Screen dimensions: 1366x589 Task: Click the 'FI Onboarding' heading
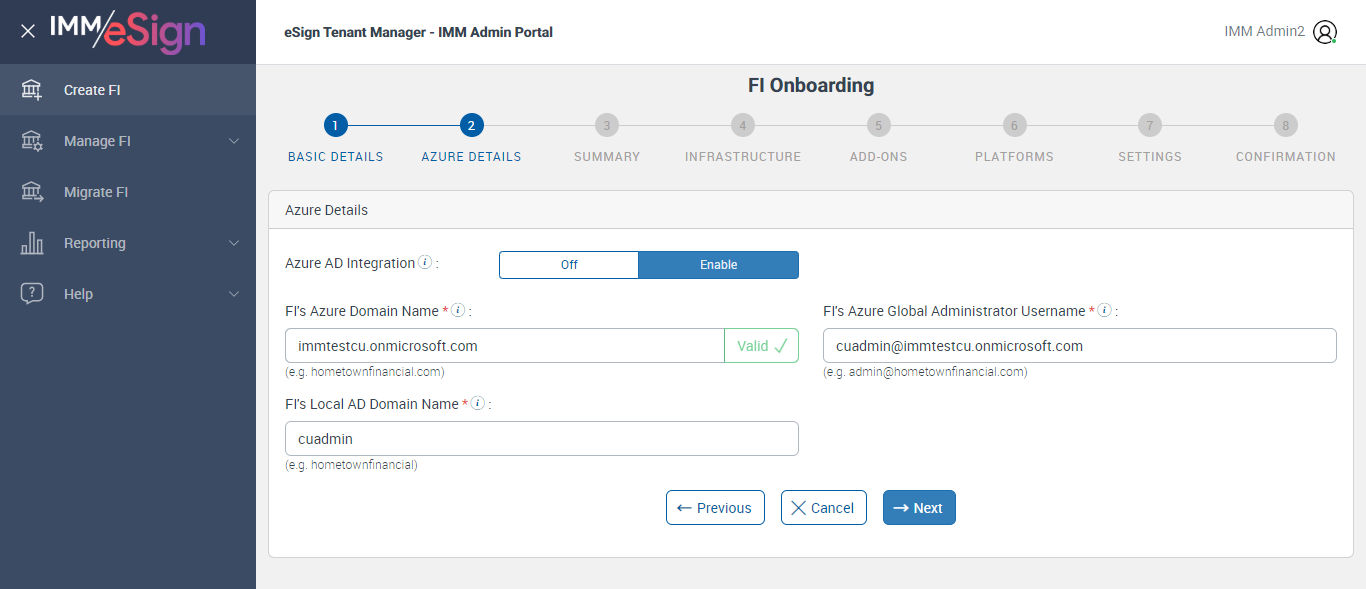coord(811,86)
